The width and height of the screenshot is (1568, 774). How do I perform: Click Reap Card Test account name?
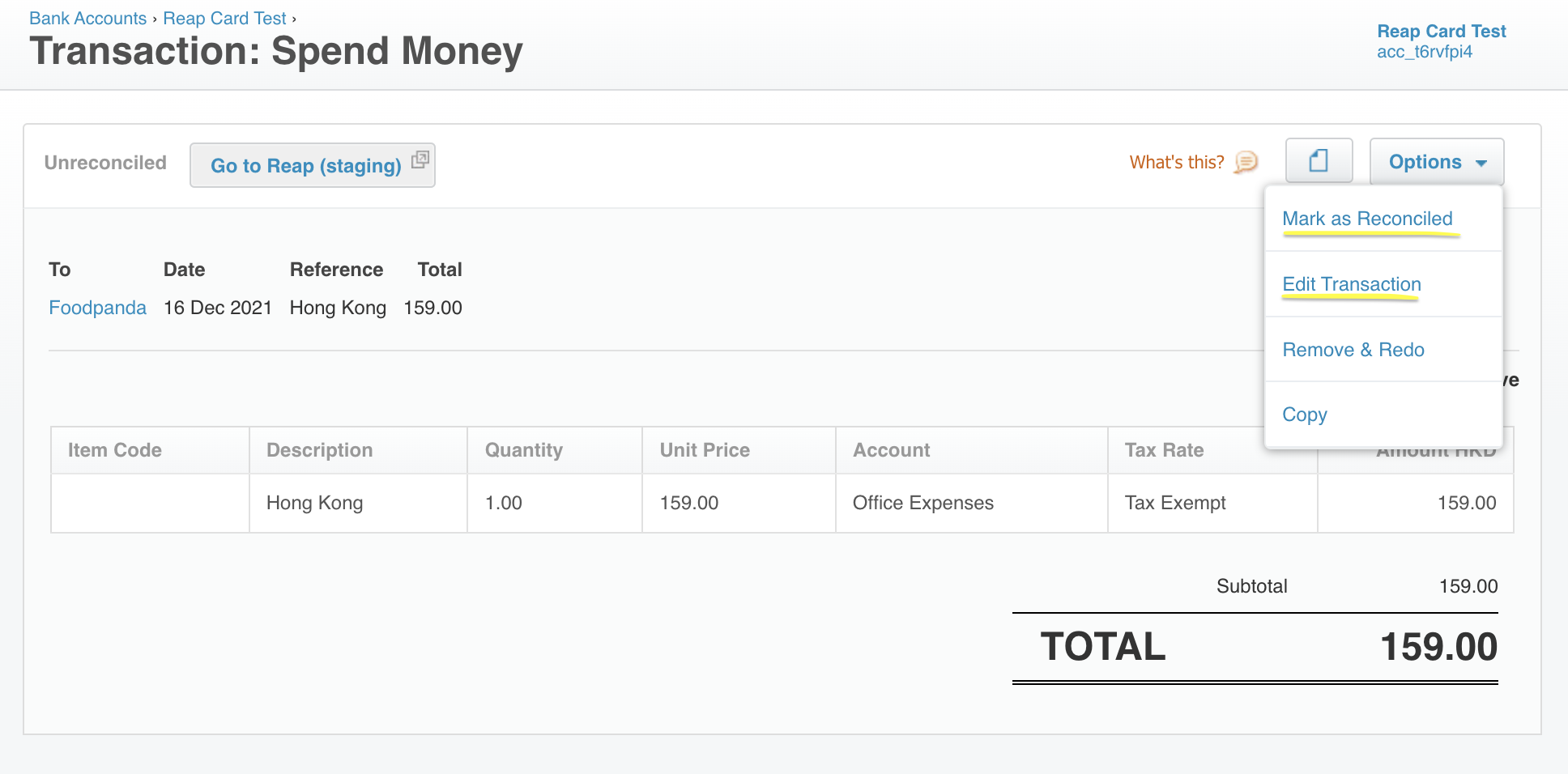tap(1441, 32)
